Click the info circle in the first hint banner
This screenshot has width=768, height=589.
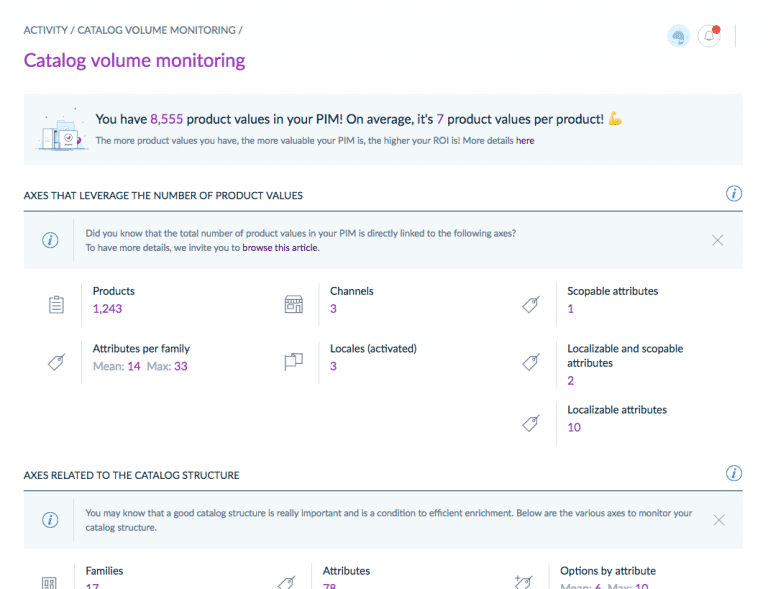pos(49,240)
